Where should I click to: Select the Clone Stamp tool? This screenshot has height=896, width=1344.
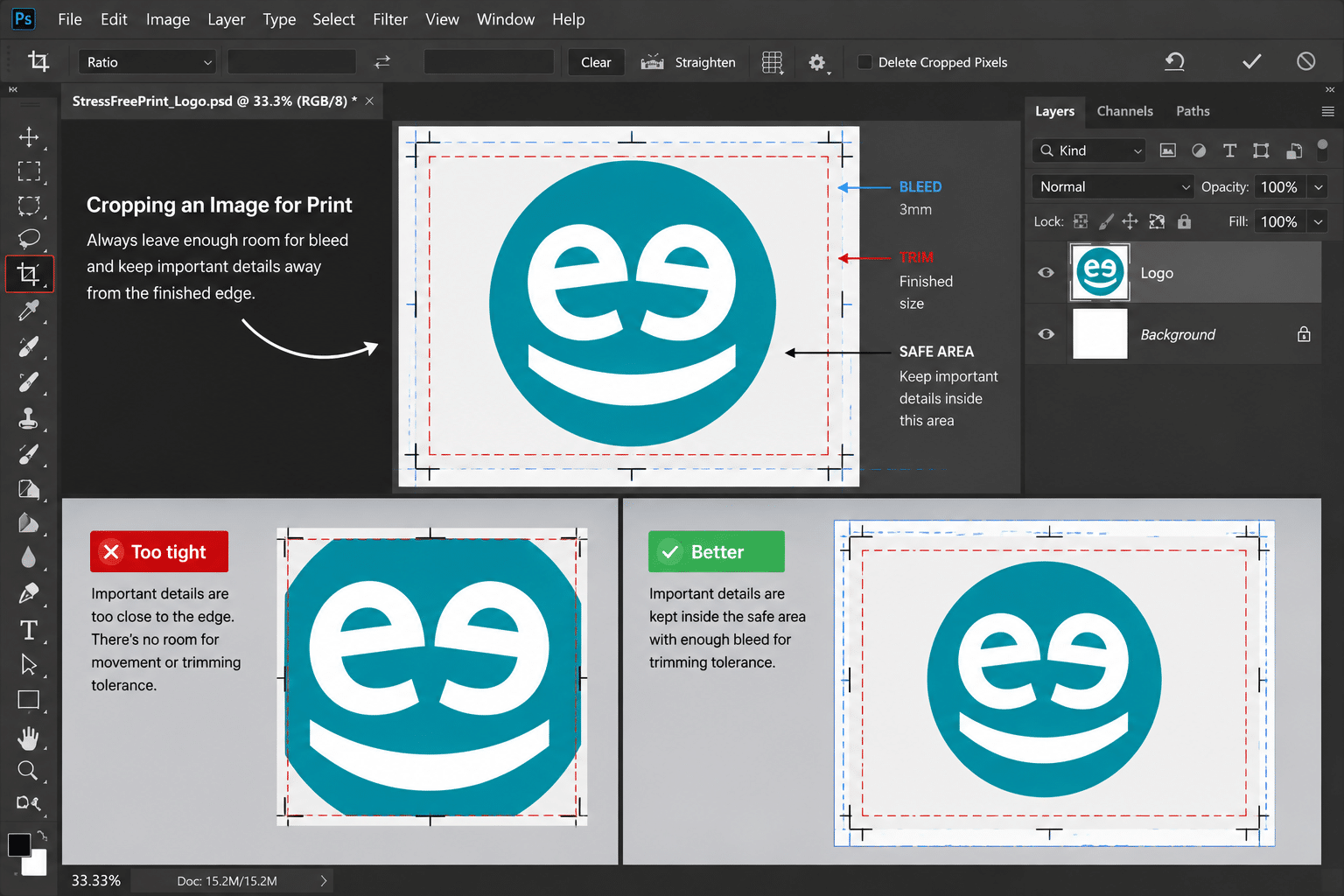click(x=29, y=418)
